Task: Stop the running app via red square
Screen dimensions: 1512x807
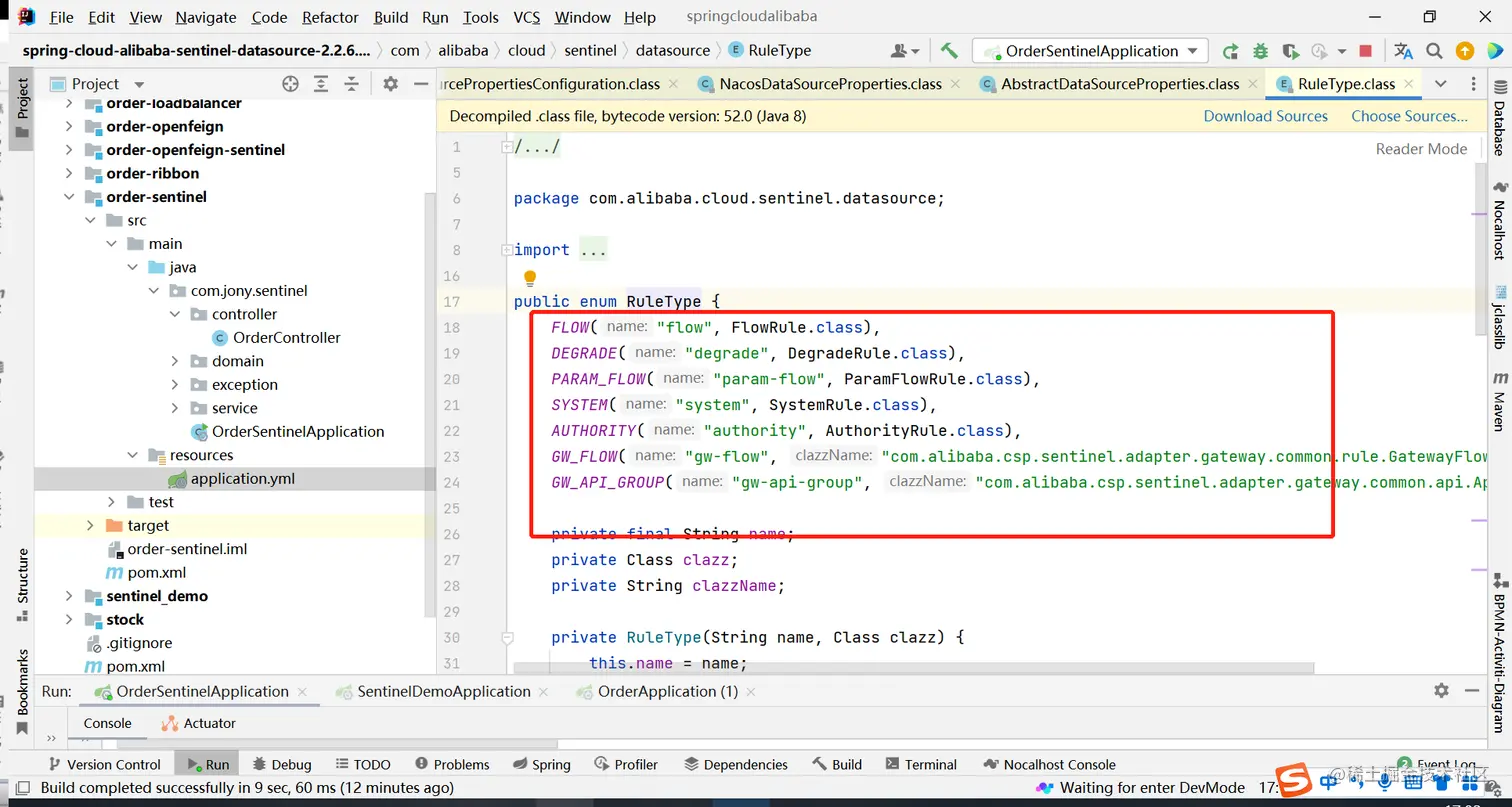Action: 1367,51
